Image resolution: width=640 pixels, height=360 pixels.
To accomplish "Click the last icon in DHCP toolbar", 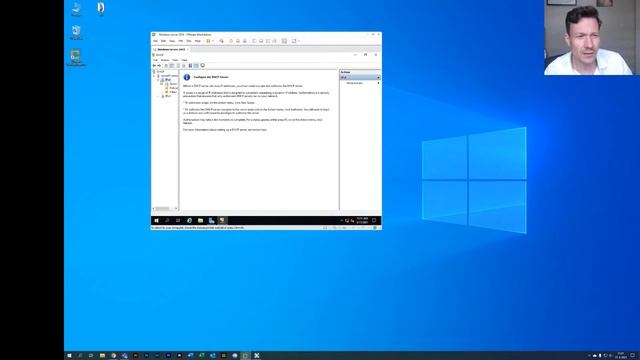I will click(x=202, y=65).
